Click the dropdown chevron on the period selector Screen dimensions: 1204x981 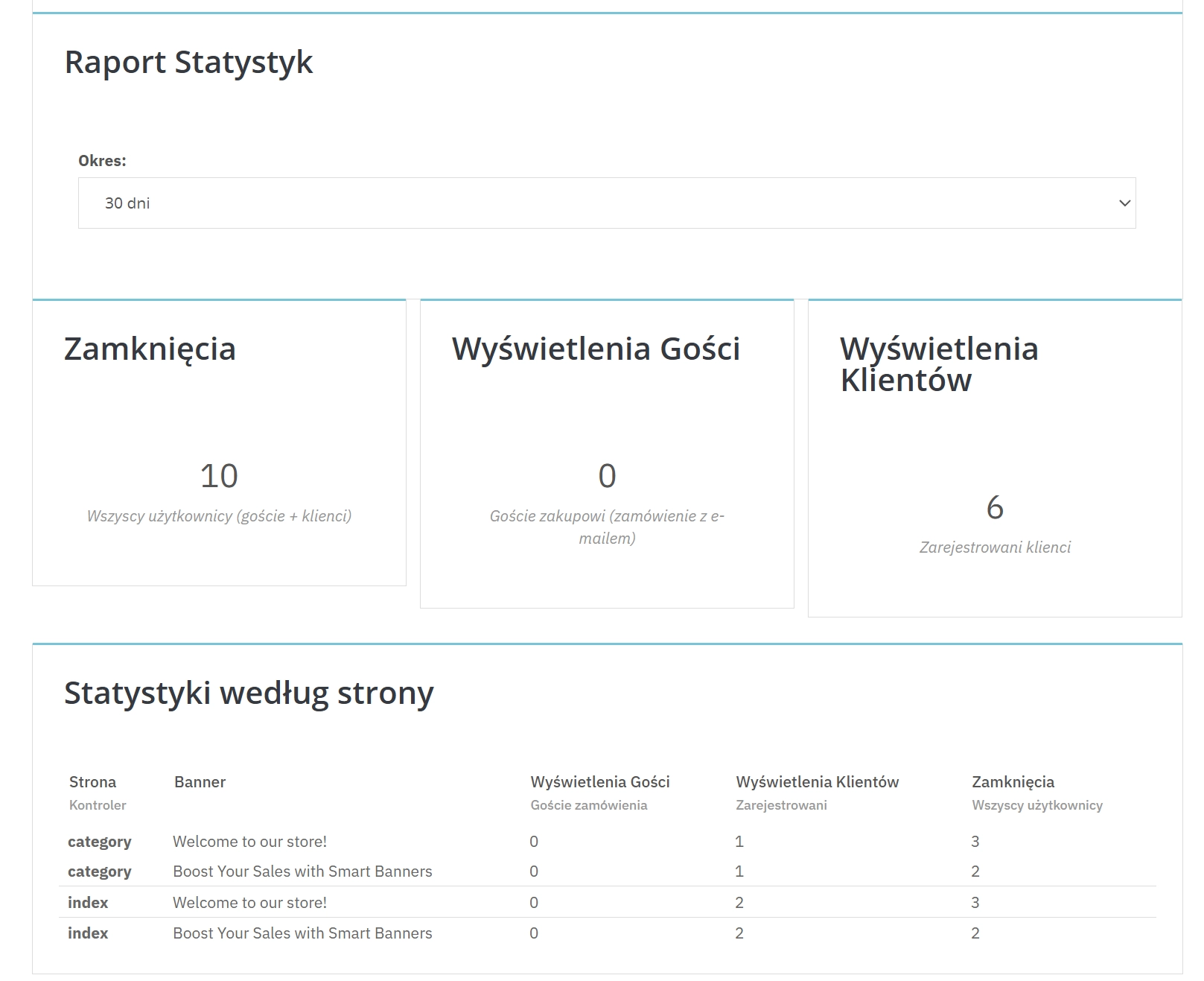(1123, 202)
